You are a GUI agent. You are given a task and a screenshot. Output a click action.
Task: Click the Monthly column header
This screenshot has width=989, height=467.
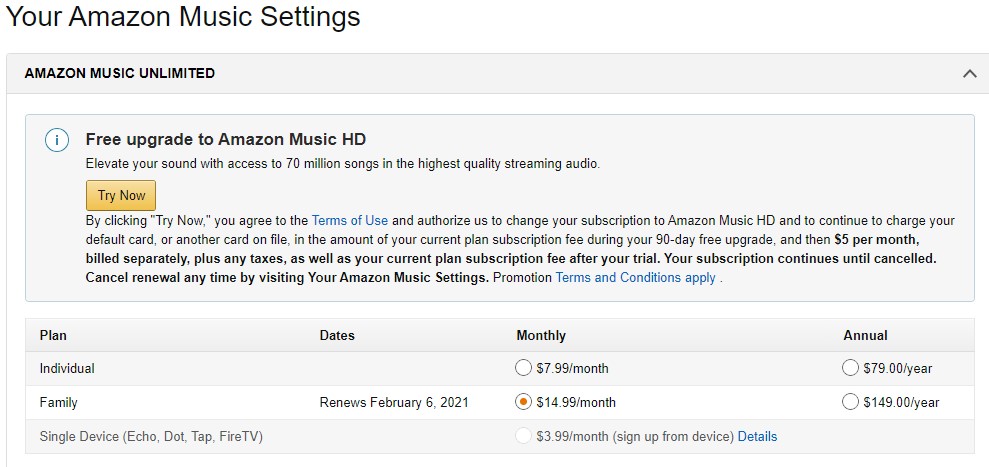point(541,335)
